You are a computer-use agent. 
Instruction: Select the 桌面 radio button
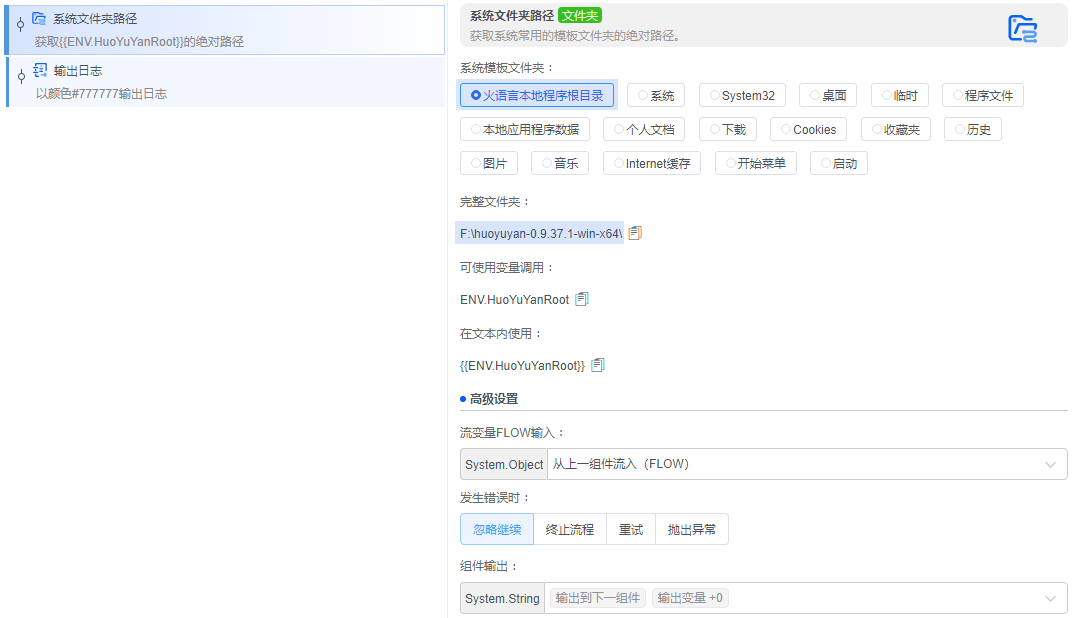(827, 94)
